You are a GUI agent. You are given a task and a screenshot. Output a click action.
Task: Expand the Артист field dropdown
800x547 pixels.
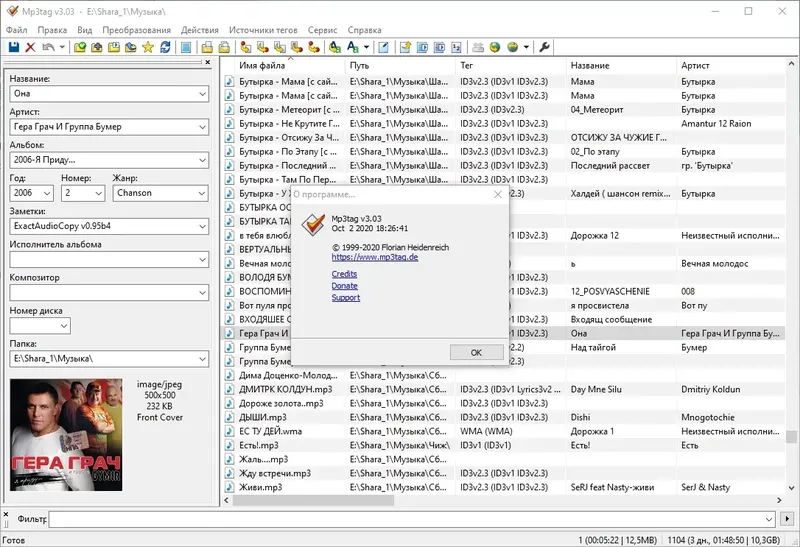pyautogui.click(x=202, y=127)
